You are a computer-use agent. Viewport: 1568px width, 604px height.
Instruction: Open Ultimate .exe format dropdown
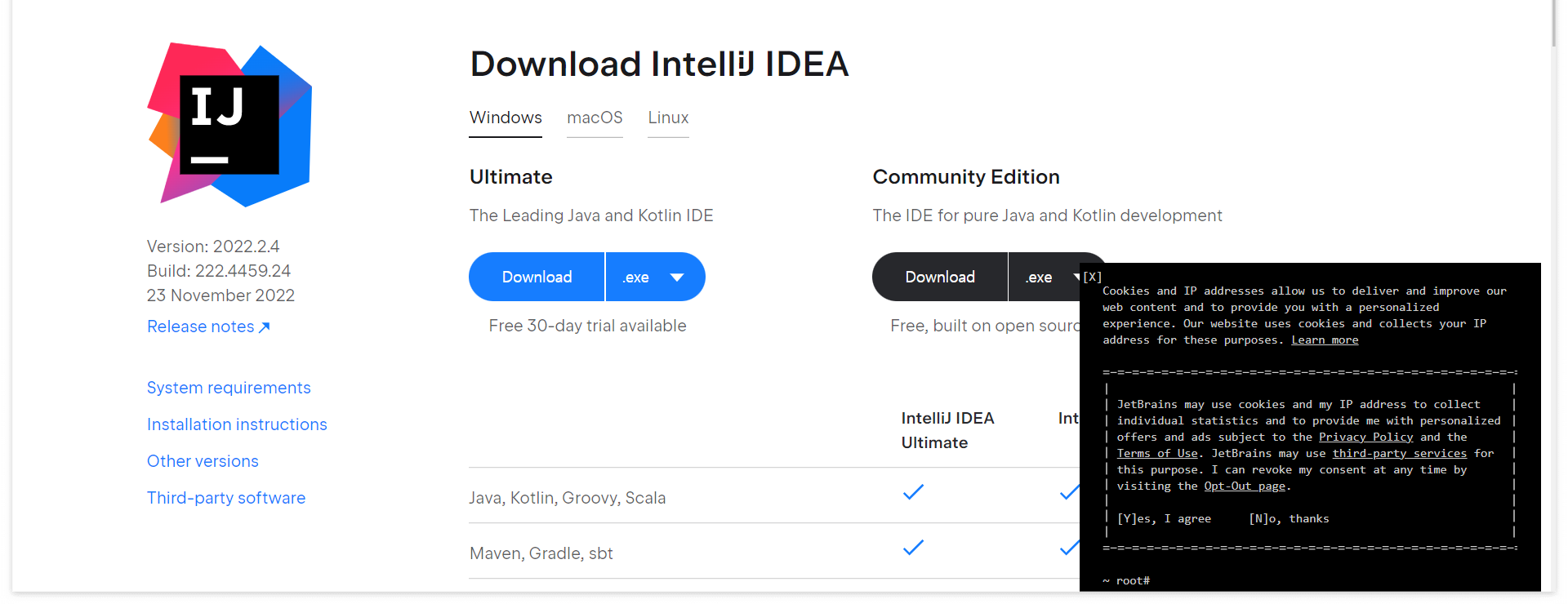click(x=655, y=277)
